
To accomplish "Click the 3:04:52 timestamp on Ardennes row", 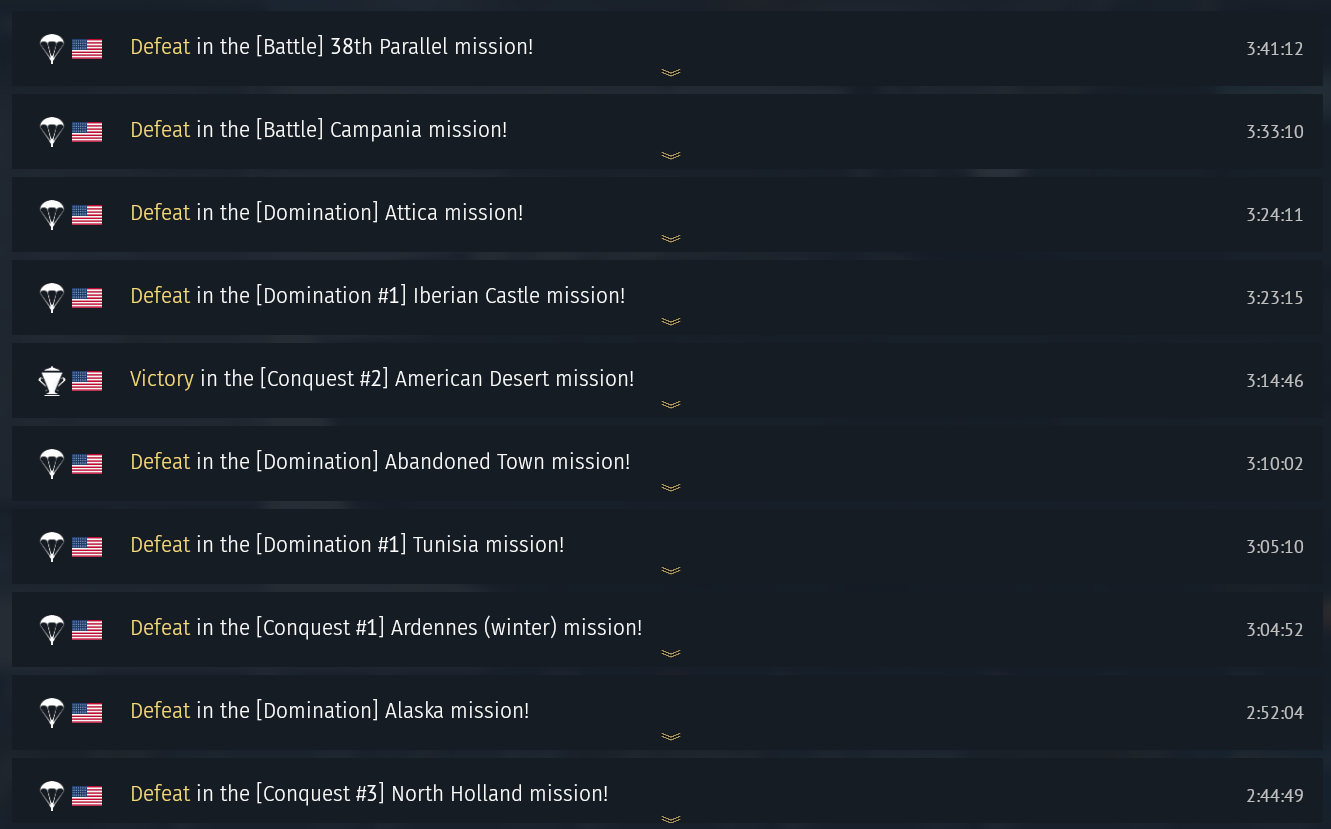I will coord(1274,630).
